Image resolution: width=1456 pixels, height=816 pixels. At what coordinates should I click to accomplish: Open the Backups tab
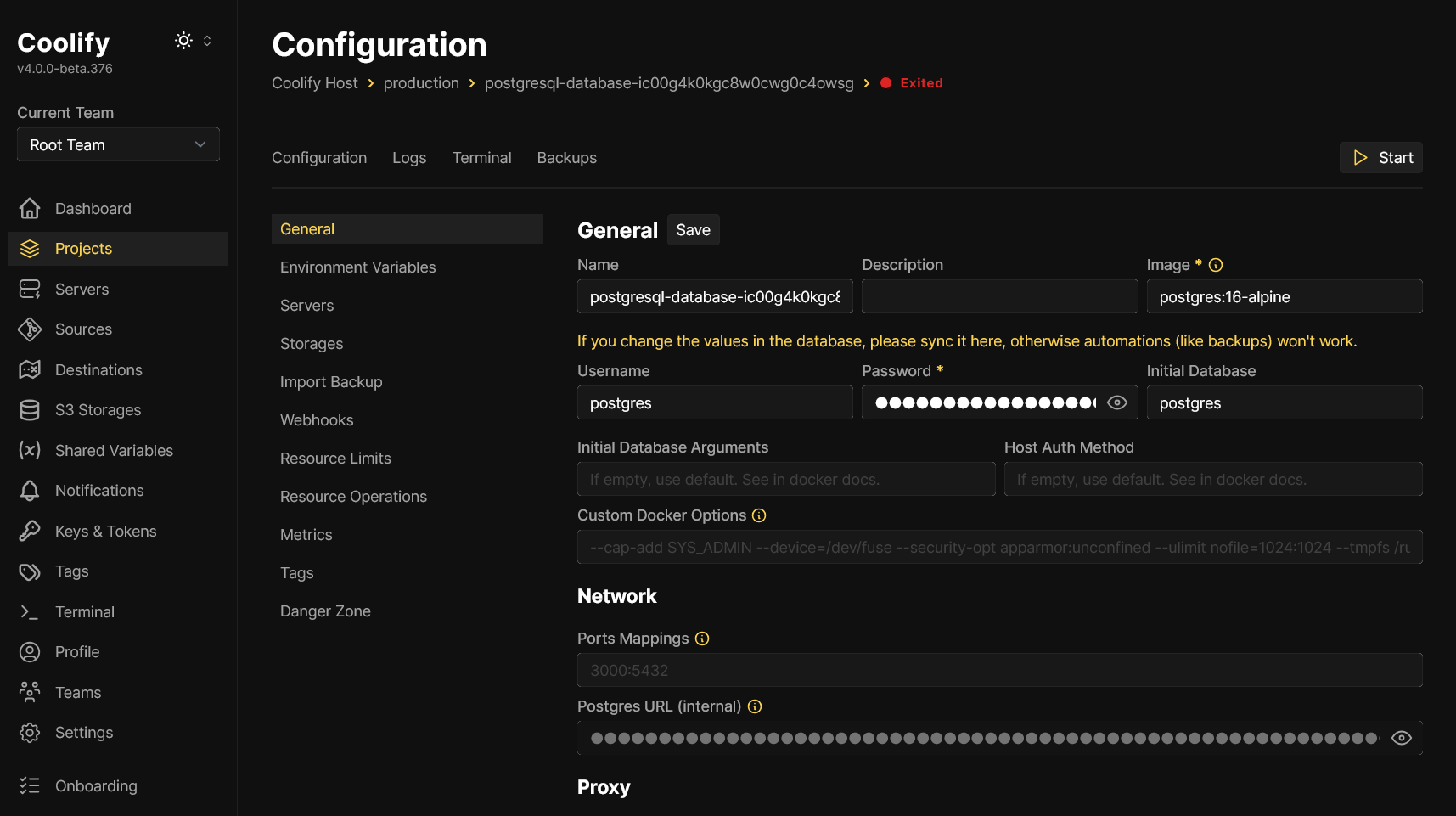(x=566, y=158)
